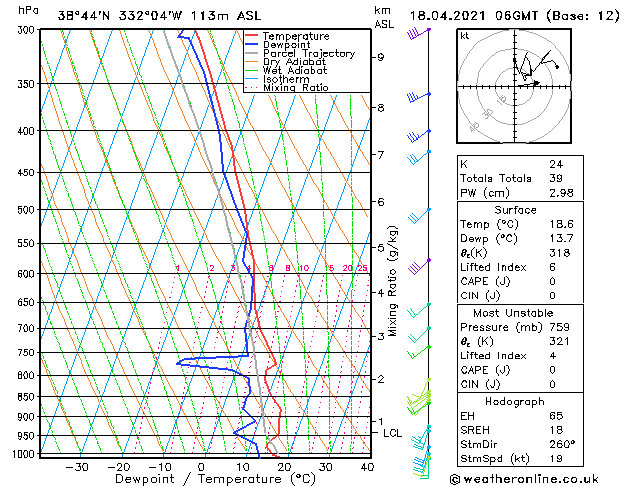Viewport: 629px width, 486px height.
Task: Click the CIN (J) row under Most Unstable
Action: coord(520,384)
